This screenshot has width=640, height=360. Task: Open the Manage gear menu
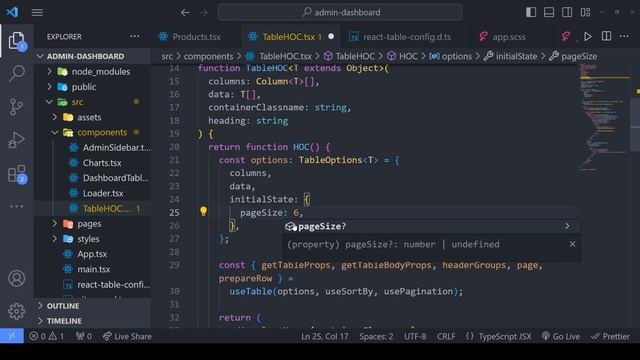(x=17, y=311)
